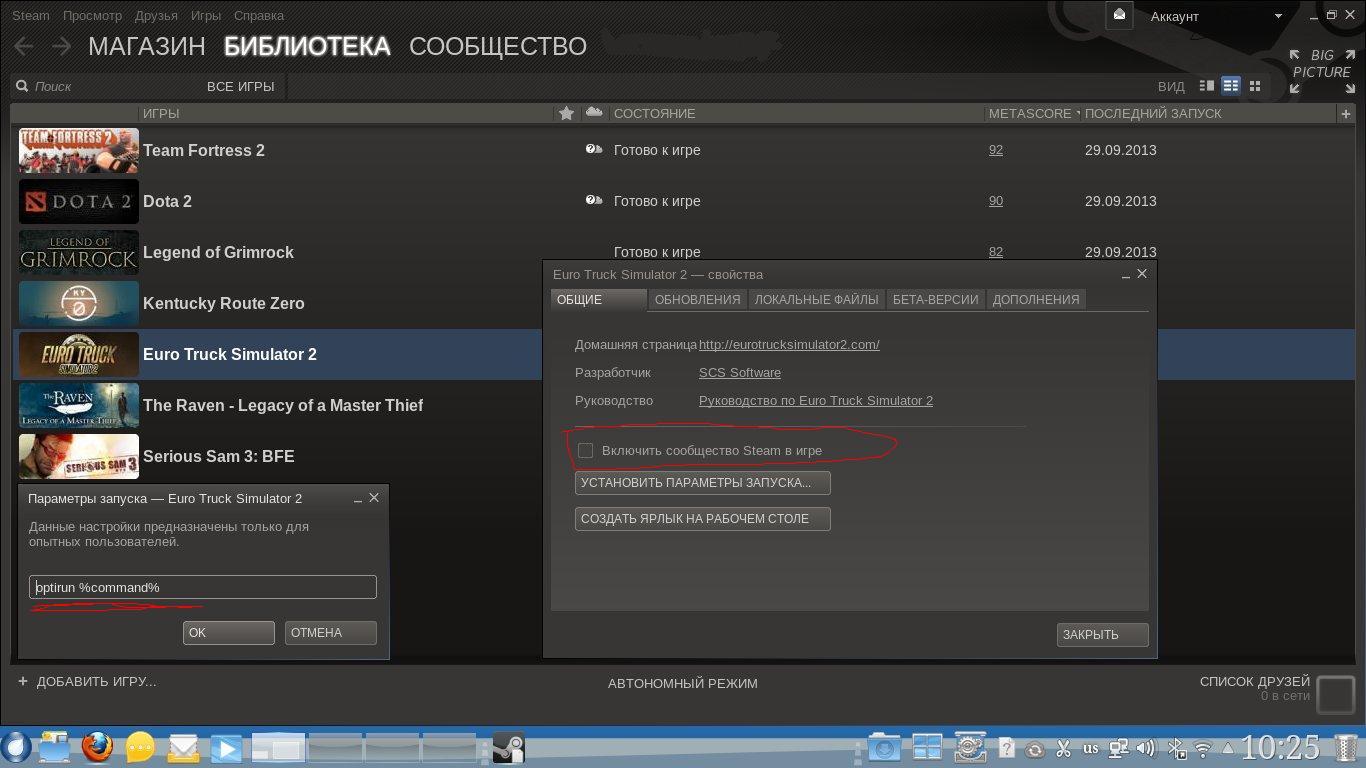Click ЗАКРЫТЬ in the properties window

pyautogui.click(x=1103, y=635)
